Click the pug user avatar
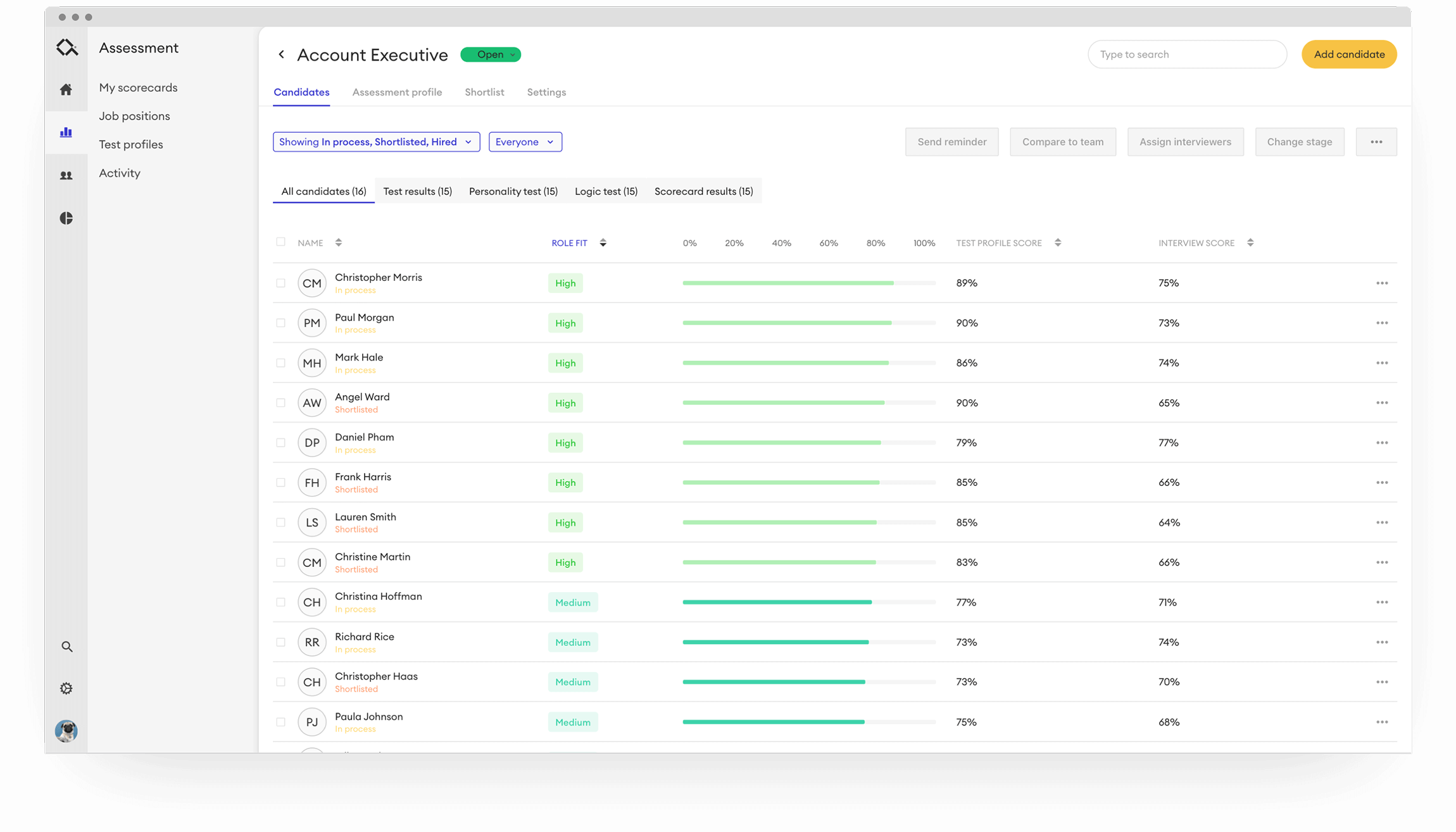The height and width of the screenshot is (832, 1456). 66,731
